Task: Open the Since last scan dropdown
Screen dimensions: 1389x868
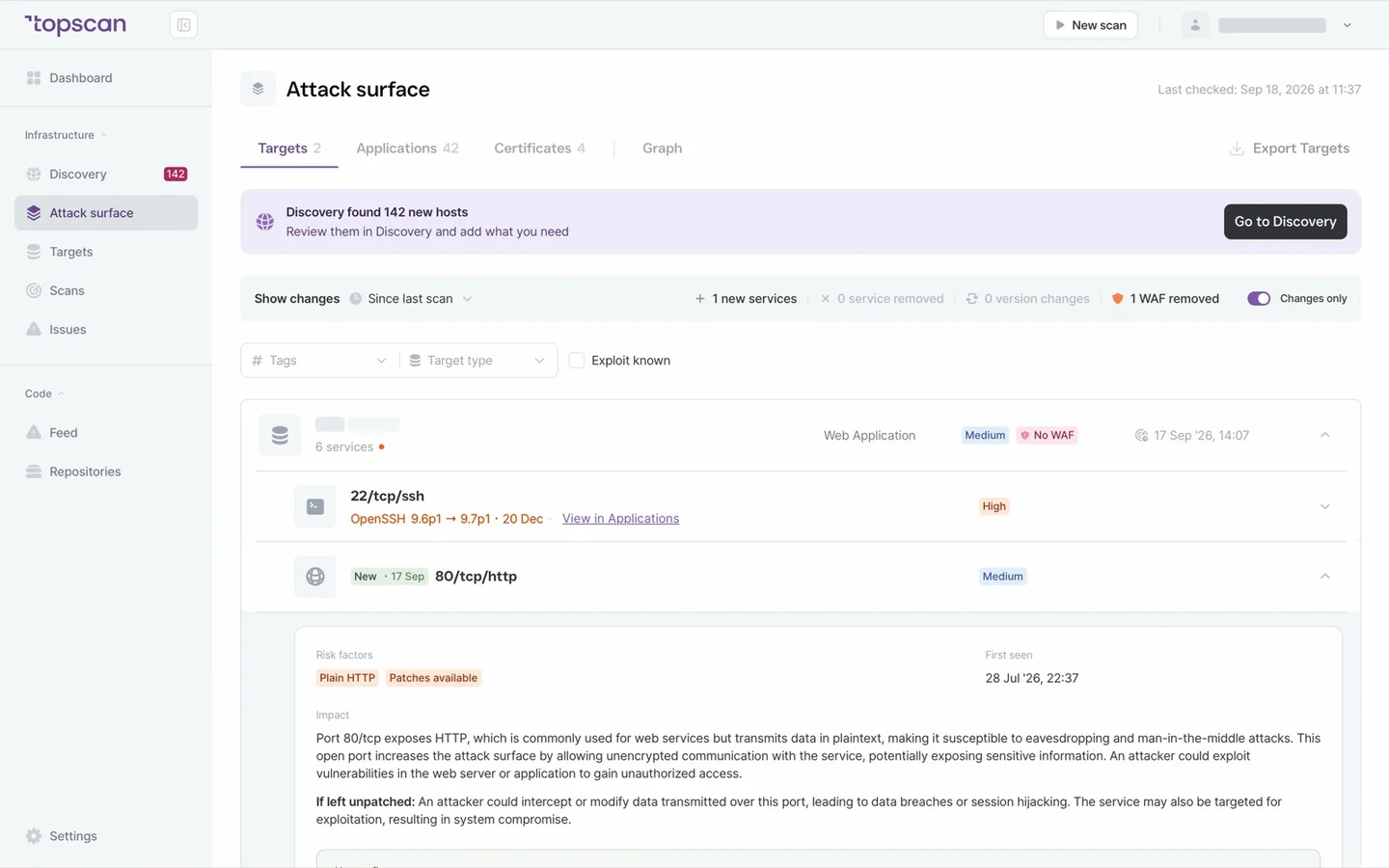Action: pos(411,299)
